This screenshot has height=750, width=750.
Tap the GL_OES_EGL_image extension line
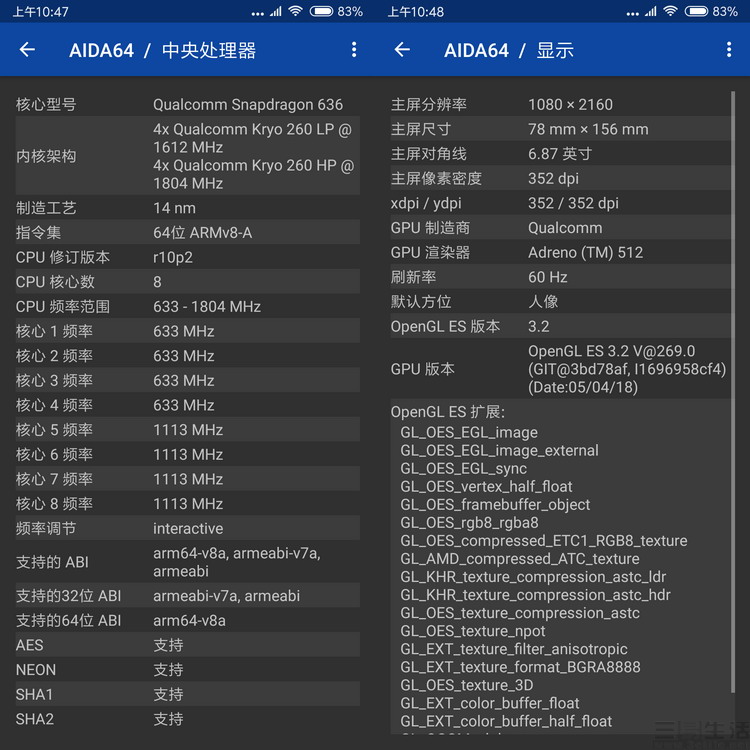coord(469,432)
